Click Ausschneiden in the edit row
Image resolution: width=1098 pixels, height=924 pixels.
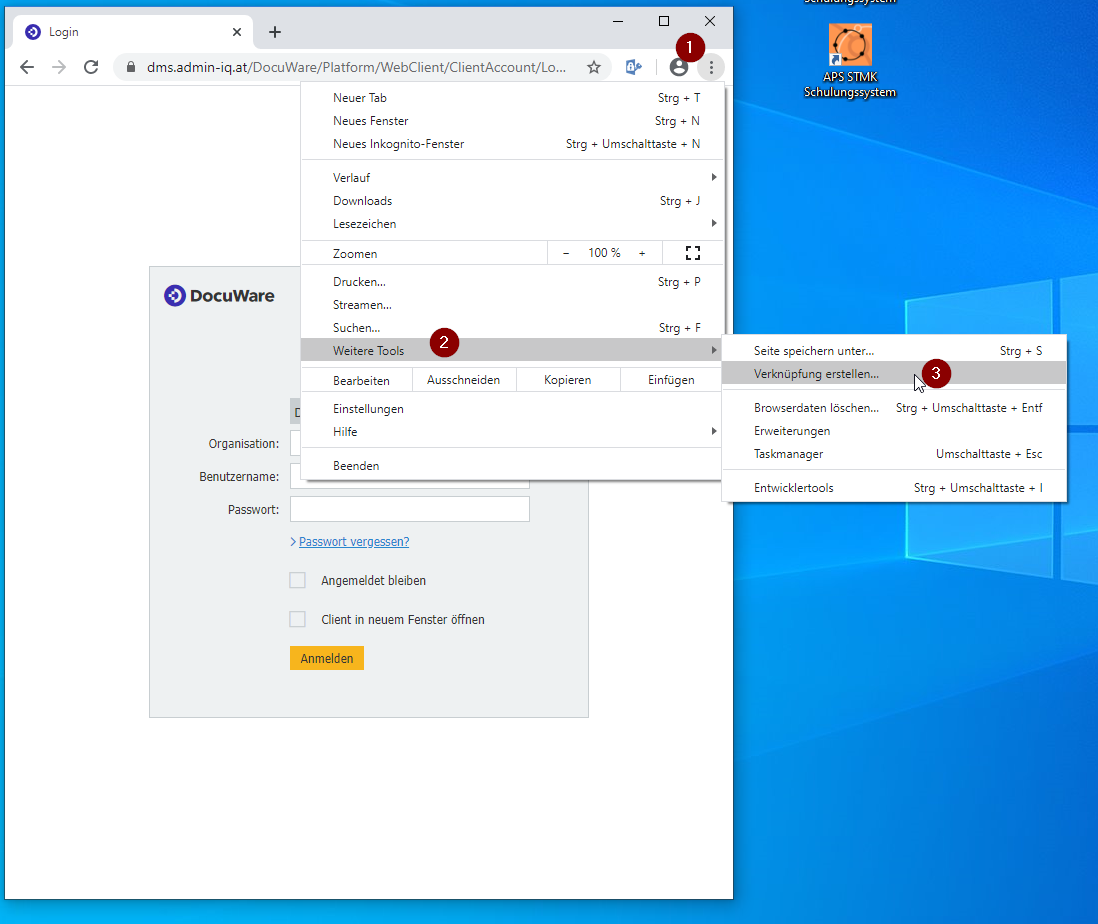[464, 380]
